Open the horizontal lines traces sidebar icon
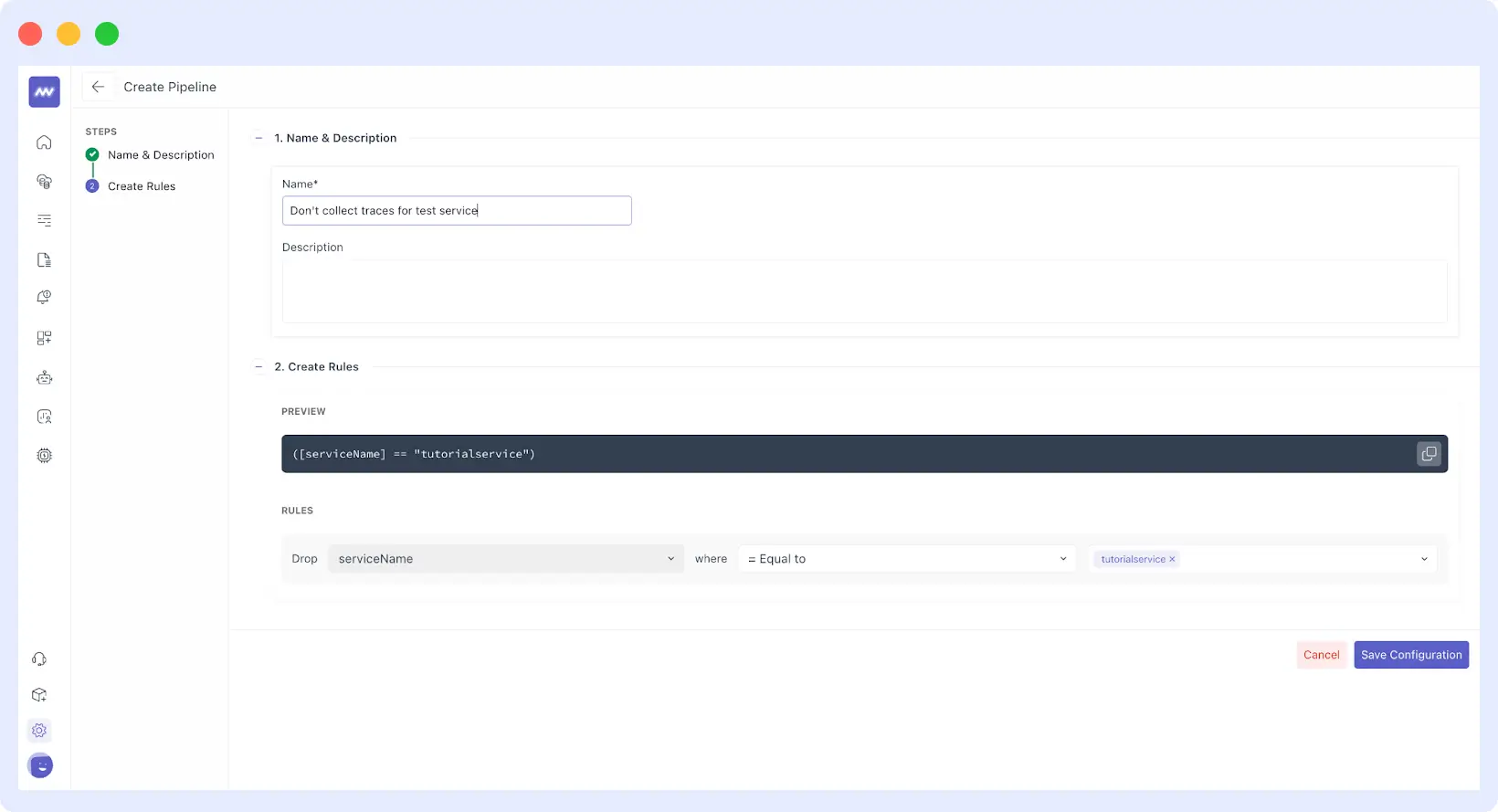Image resolution: width=1498 pixels, height=812 pixels. [x=44, y=220]
